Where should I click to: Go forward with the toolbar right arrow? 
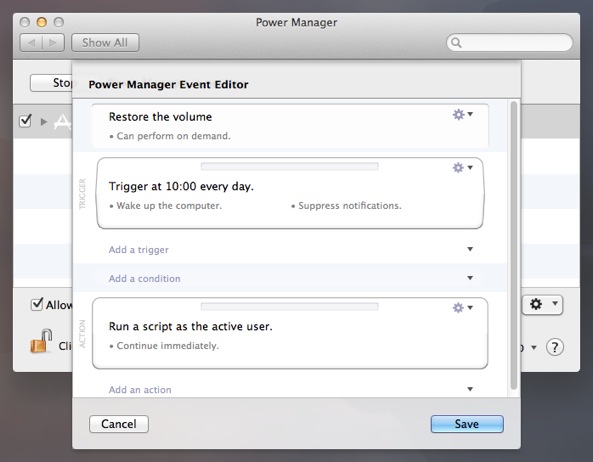point(53,43)
